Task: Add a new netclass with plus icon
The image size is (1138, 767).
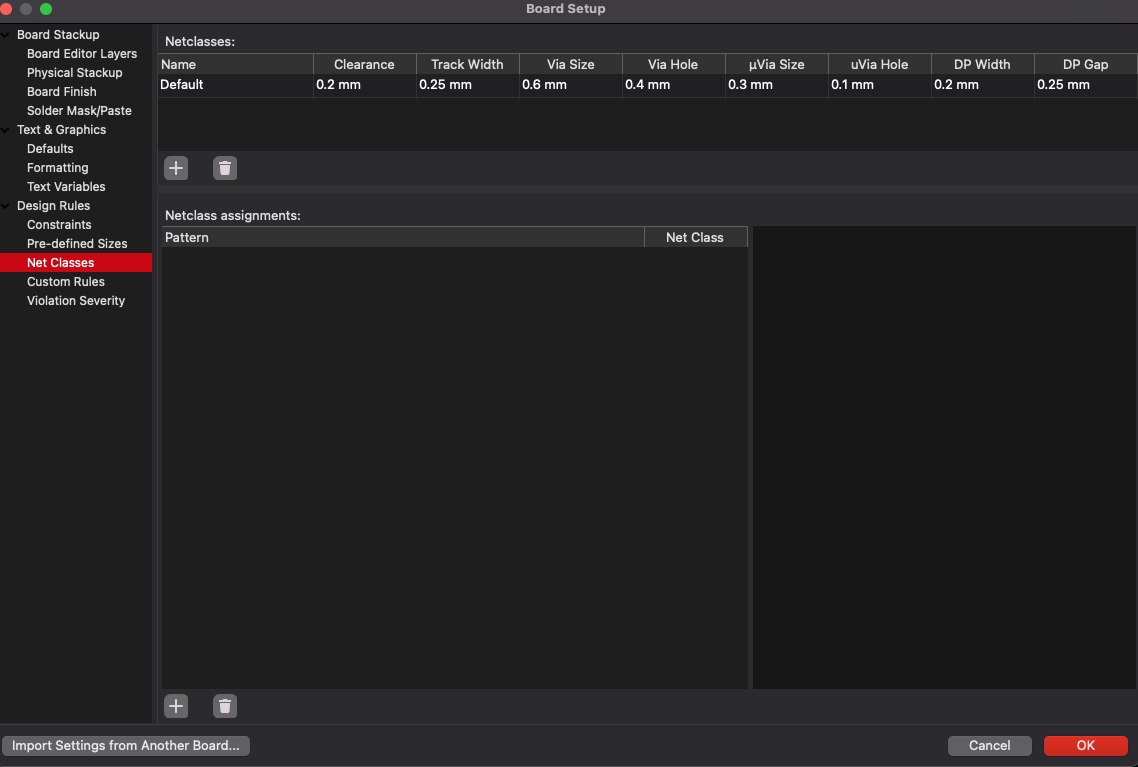Action: [176, 168]
